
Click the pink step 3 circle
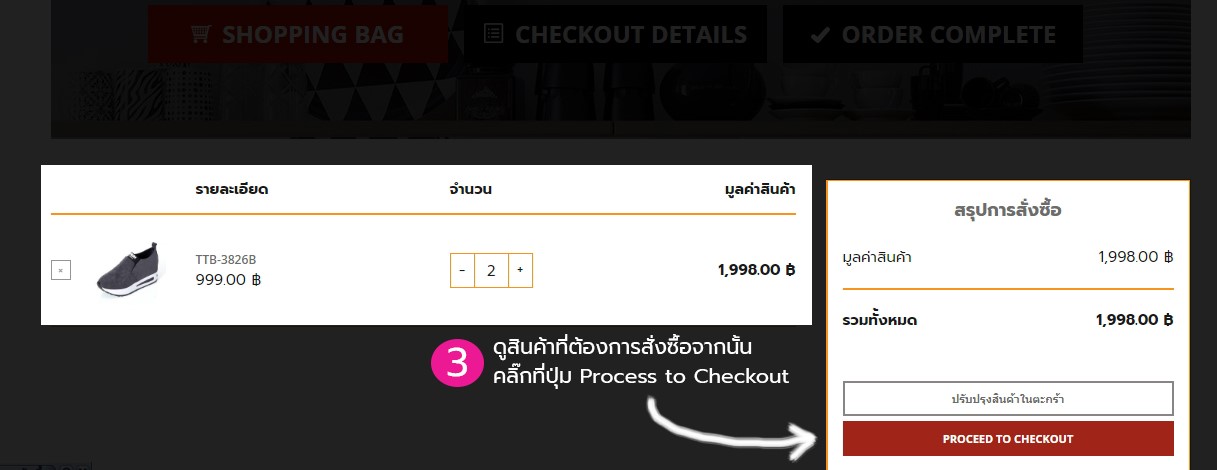click(457, 363)
